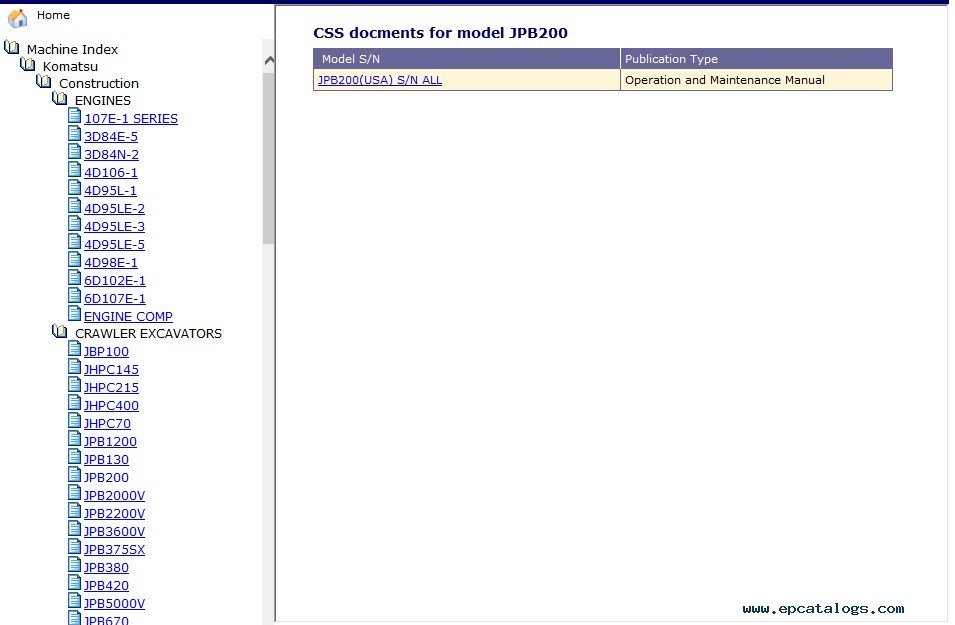This screenshot has height=625, width=955.
Task: Click the sidebar vertical scrollbar thumb
Action: [x=269, y=158]
